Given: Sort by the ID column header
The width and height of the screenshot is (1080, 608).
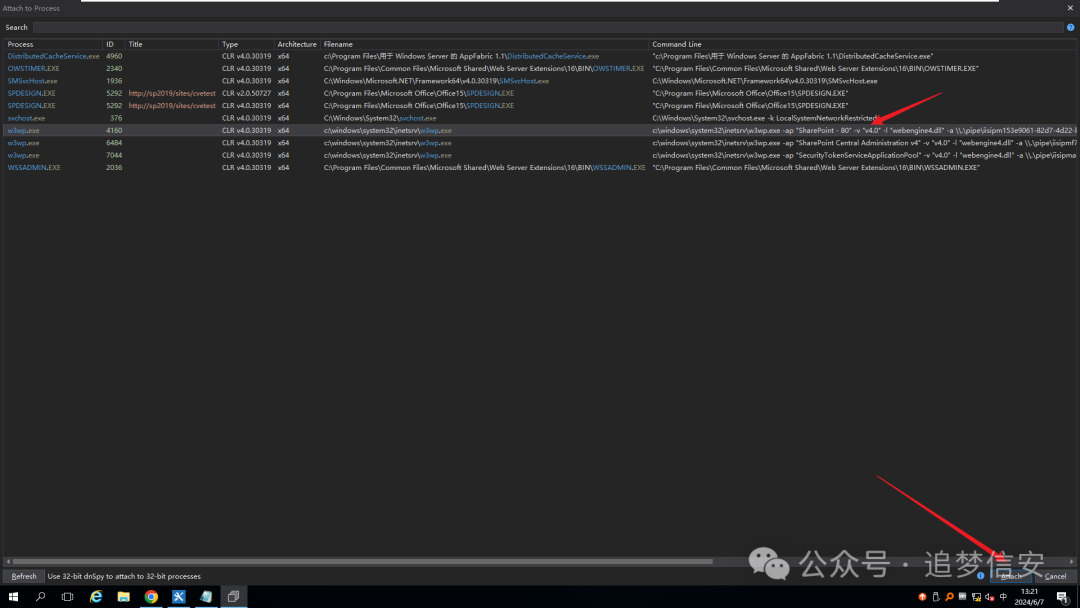Looking at the screenshot, I should [x=114, y=44].
